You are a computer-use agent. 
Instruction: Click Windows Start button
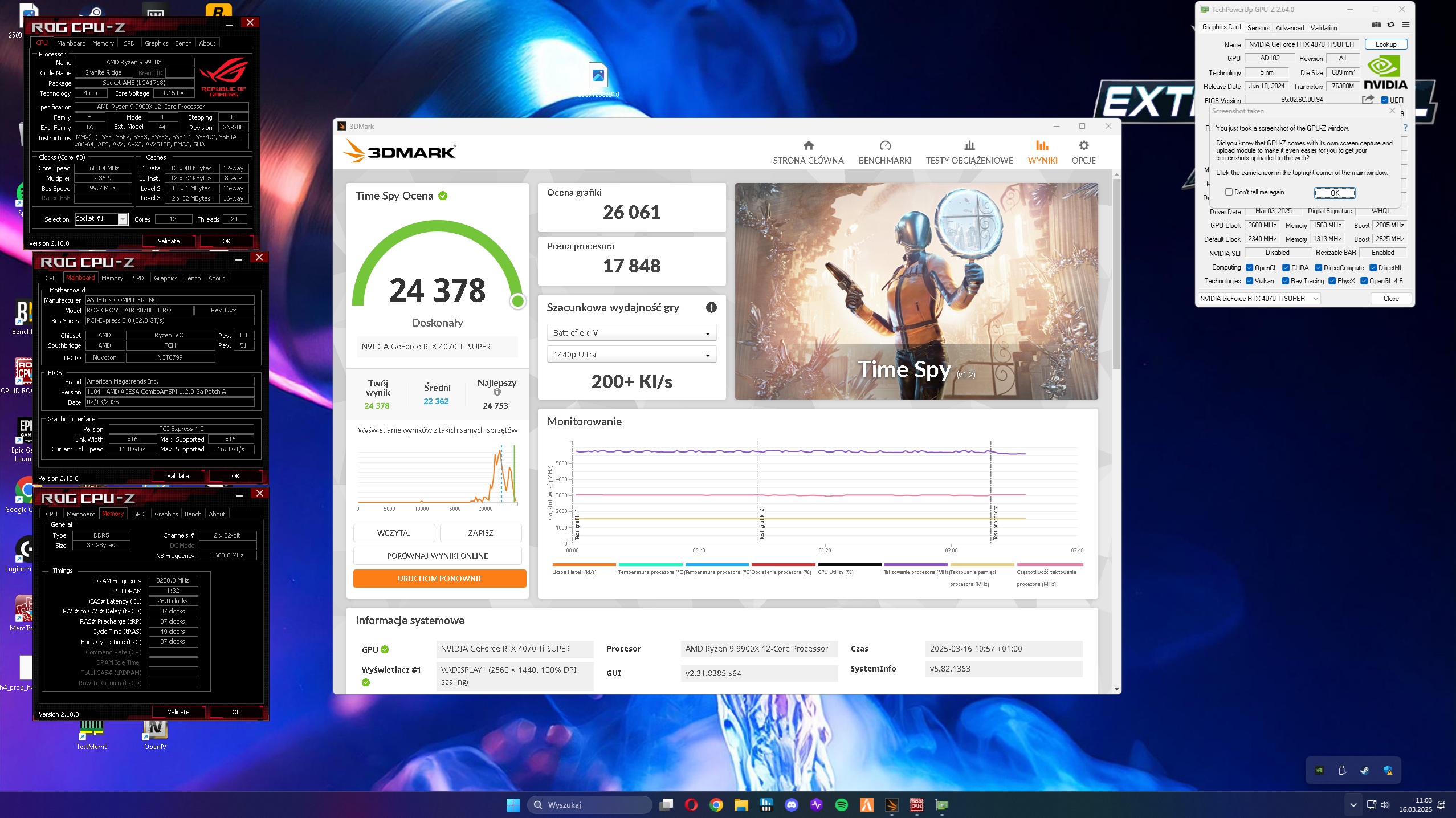coord(513,805)
